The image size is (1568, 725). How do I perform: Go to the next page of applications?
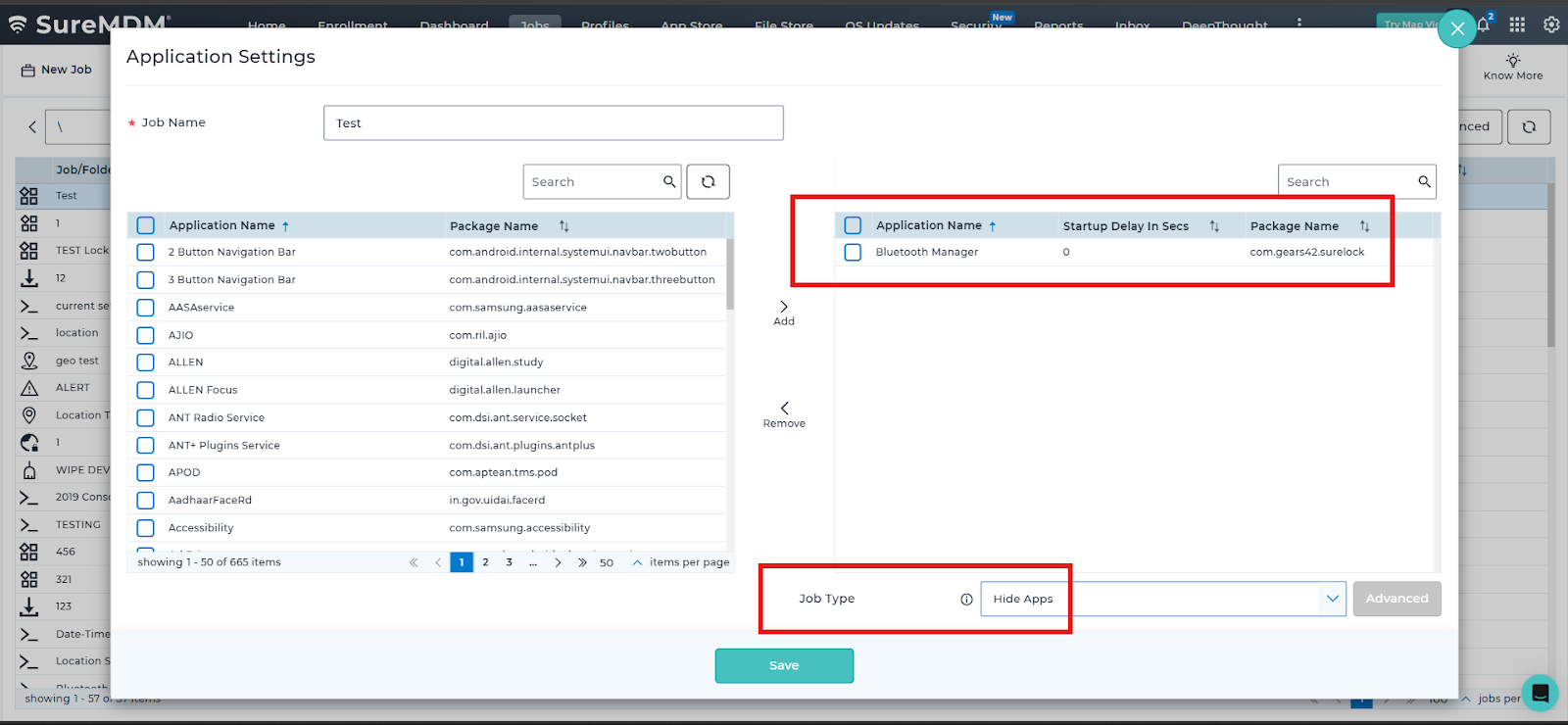pyautogui.click(x=558, y=563)
